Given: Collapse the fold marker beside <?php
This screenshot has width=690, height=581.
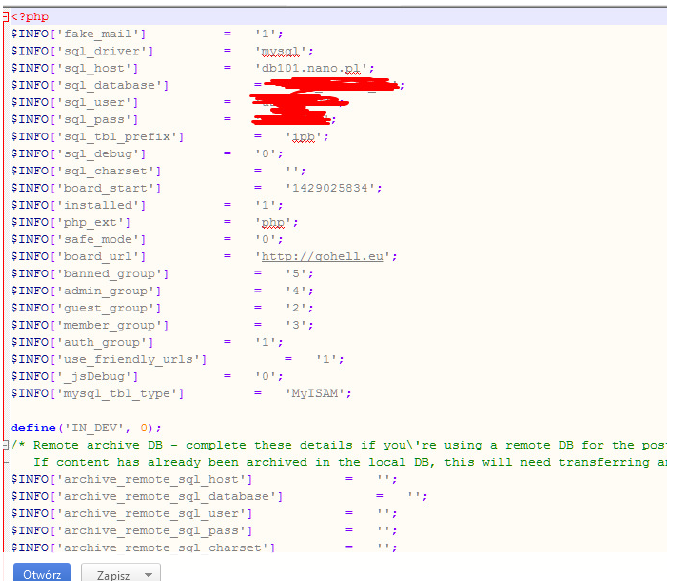Looking at the screenshot, I should coord(6,17).
